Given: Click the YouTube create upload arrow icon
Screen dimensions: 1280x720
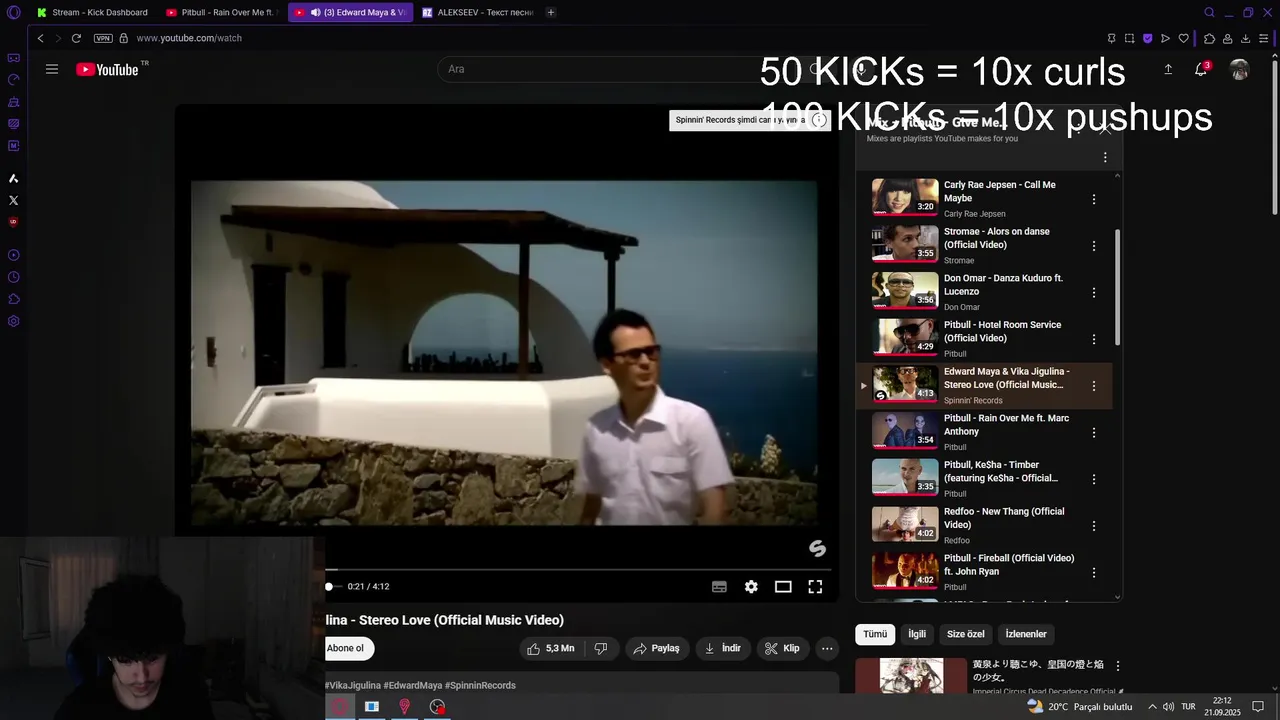Looking at the screenshot, I should pos(1168,69).
